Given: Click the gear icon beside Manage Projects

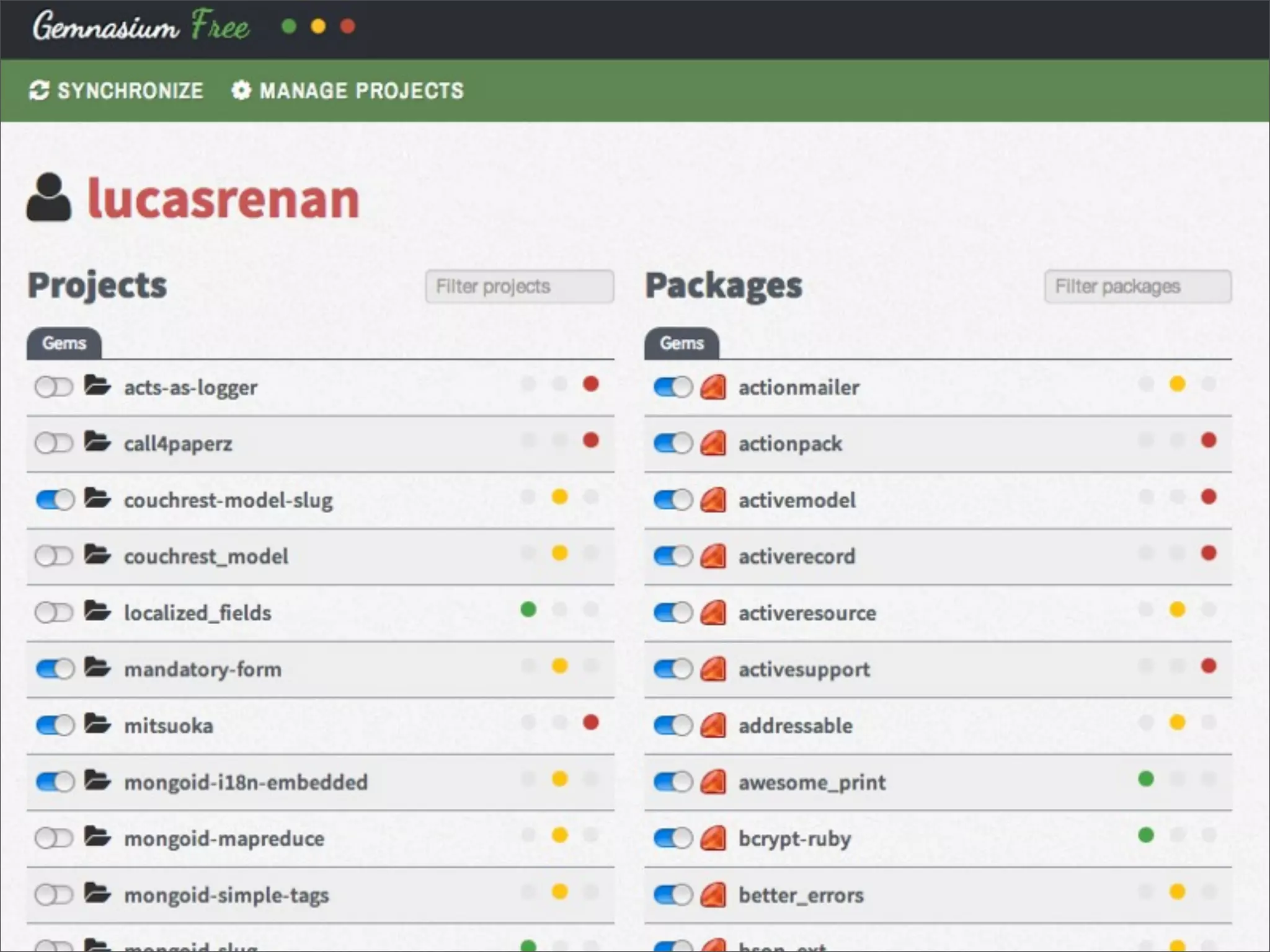Looking at the screenshot, I should pyautogui.click(x=241, y=90).
